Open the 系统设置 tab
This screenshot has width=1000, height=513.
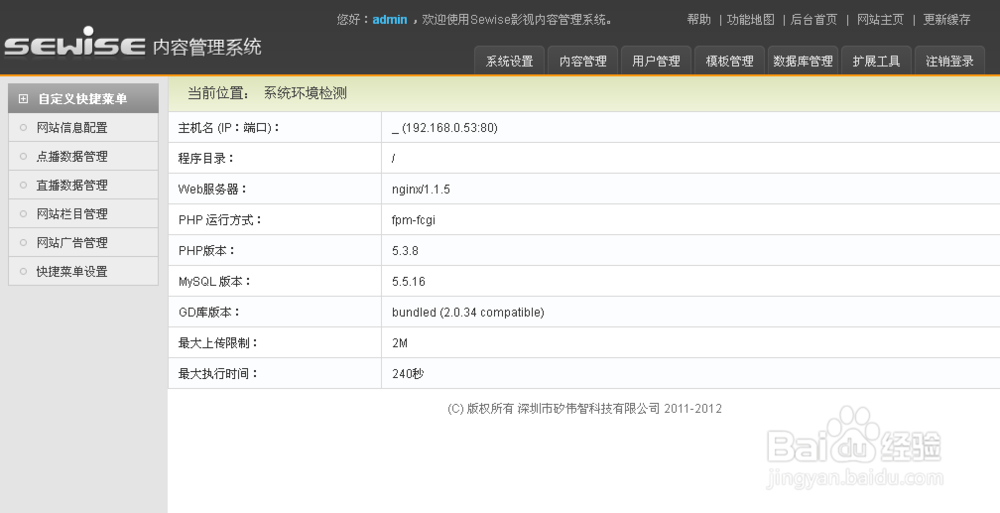pos(509,61)
